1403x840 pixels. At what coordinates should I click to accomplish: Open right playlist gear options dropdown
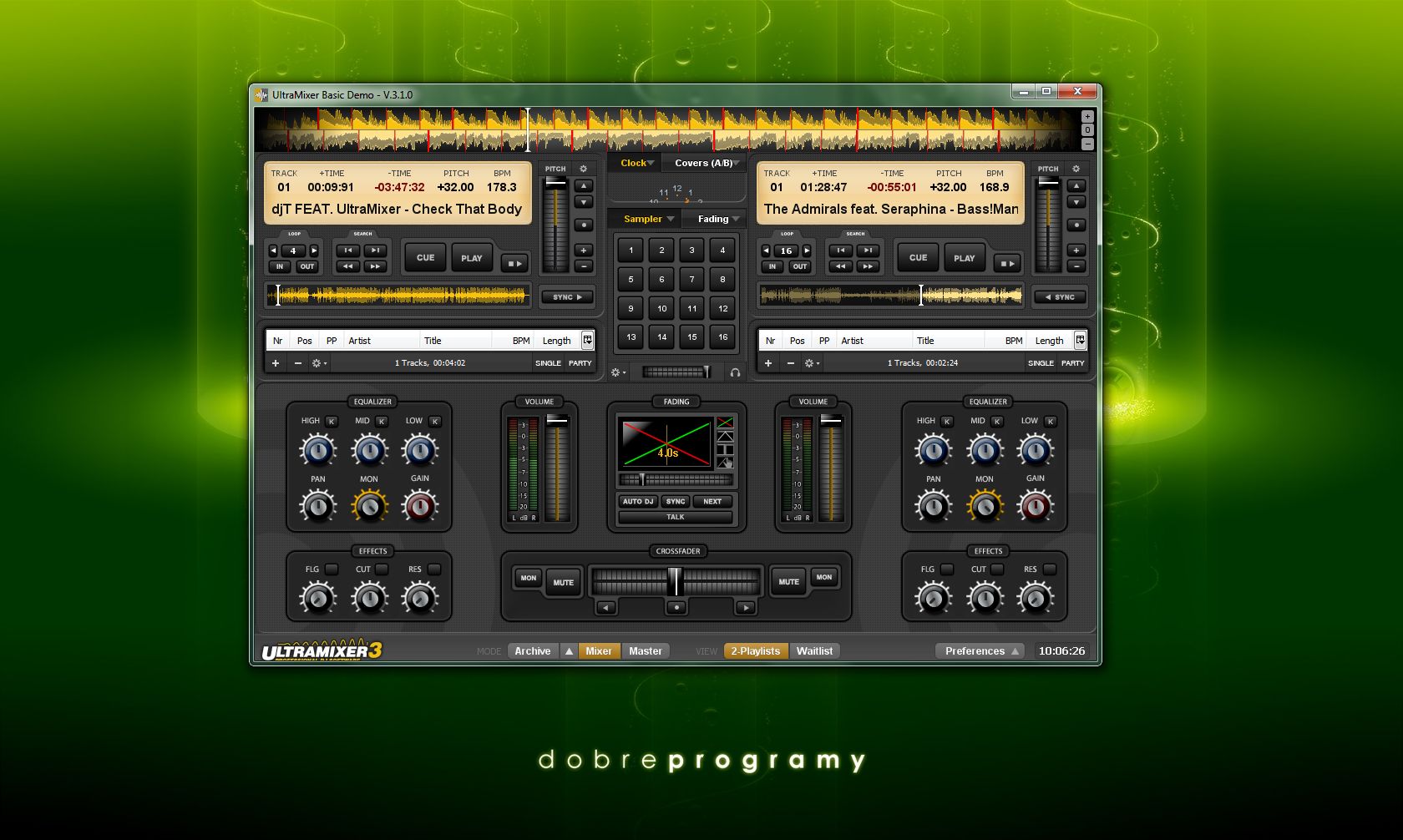(x=812, y=363)
